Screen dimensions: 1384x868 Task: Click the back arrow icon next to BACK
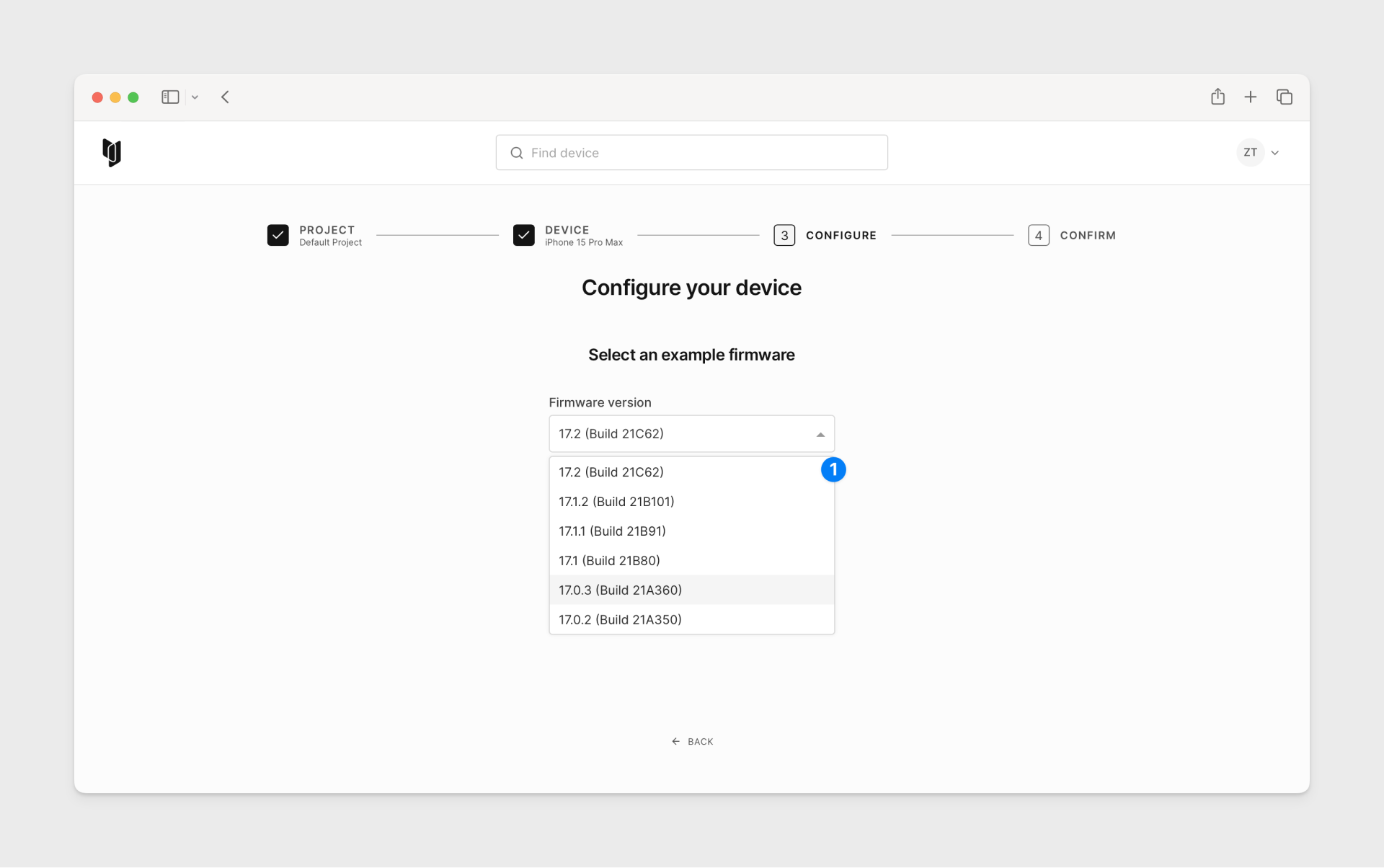tap(675, 741)
